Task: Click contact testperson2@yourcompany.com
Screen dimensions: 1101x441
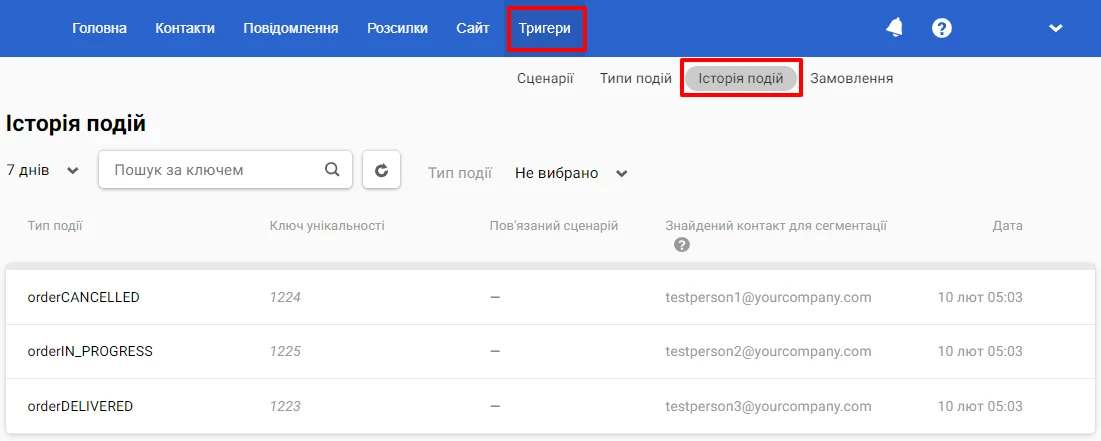Action: coord(768,351)
